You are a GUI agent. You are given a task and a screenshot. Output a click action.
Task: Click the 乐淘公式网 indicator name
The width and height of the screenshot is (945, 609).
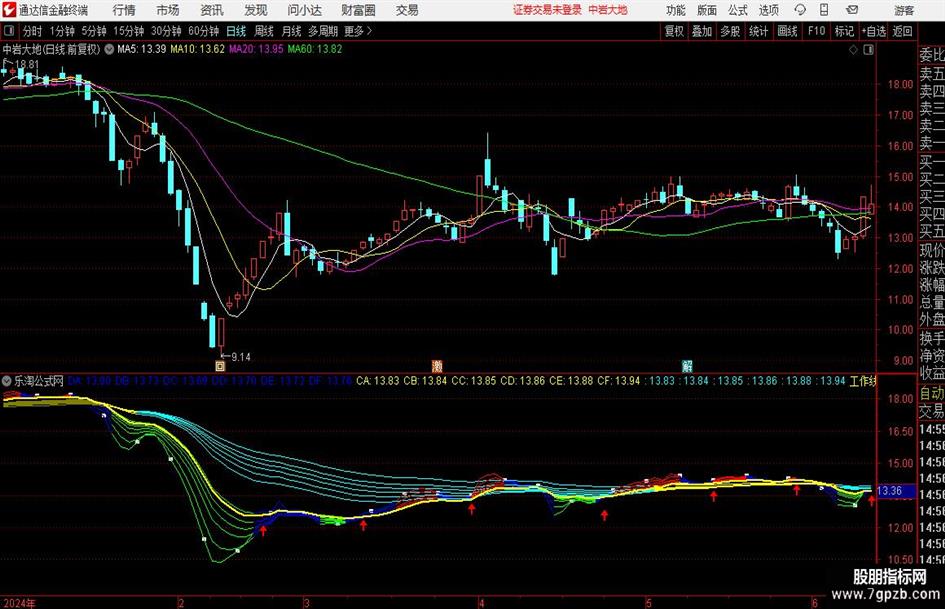click(39, 381)
